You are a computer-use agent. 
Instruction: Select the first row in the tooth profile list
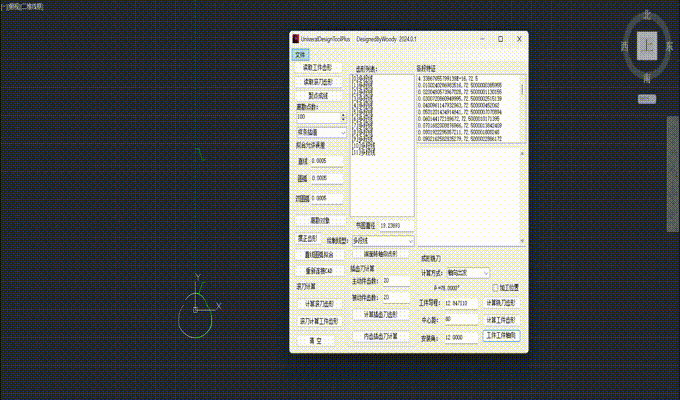tap(362, 78)
